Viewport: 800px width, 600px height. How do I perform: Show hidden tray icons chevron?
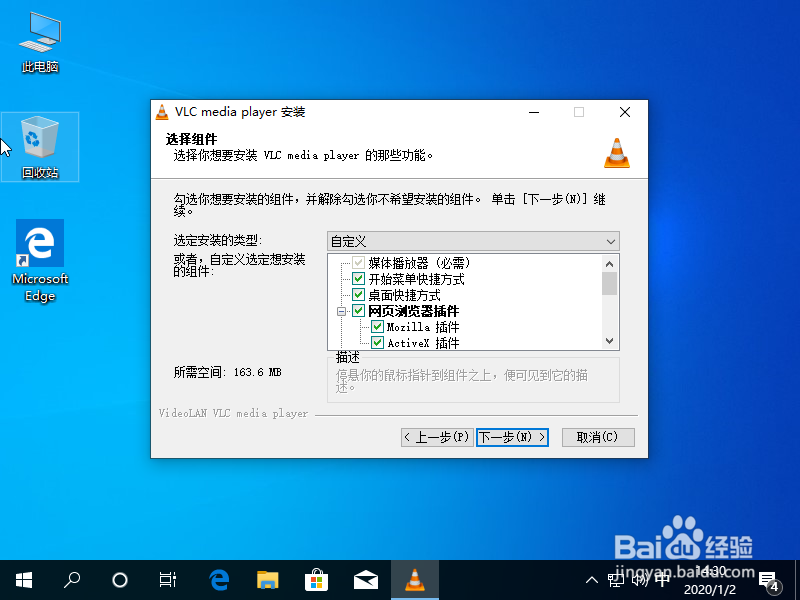[592, 580]
